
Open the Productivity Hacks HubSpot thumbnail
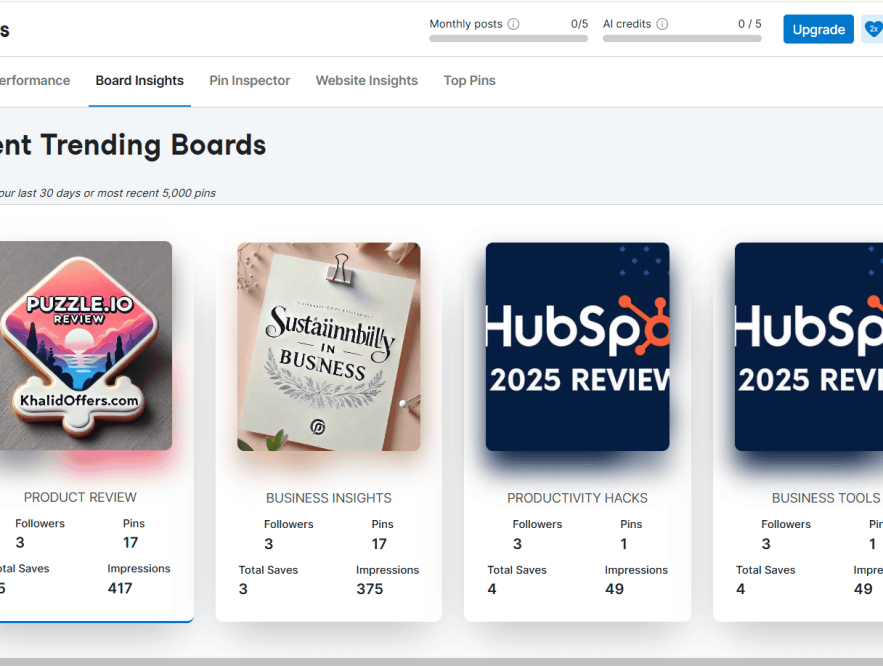578,346
